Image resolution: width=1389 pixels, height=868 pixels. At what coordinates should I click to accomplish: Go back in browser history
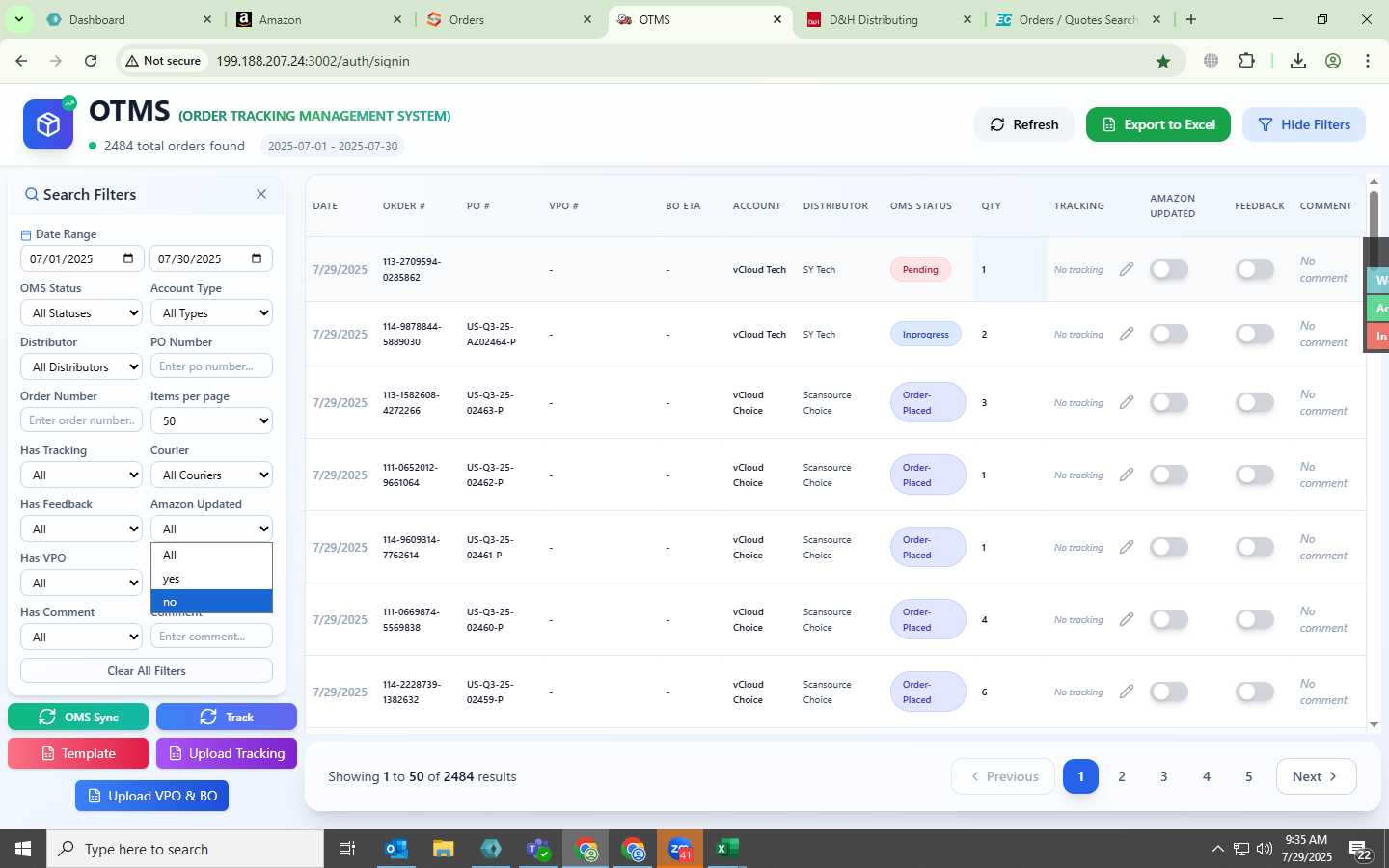tap(21, 61)
